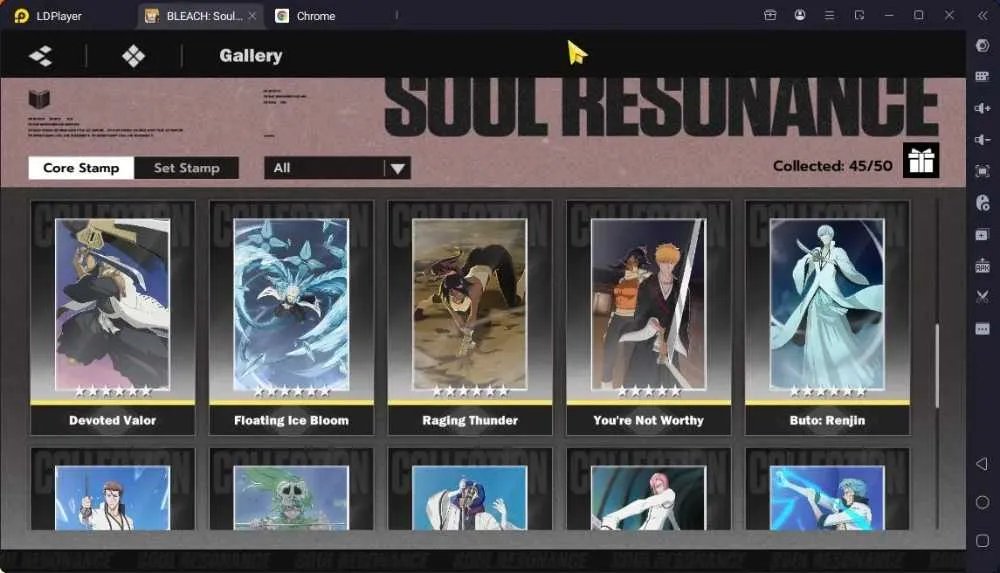Raise volume with LDPlayer volume up icon
Screen dimensions: 1000x573
click(982, 108)
